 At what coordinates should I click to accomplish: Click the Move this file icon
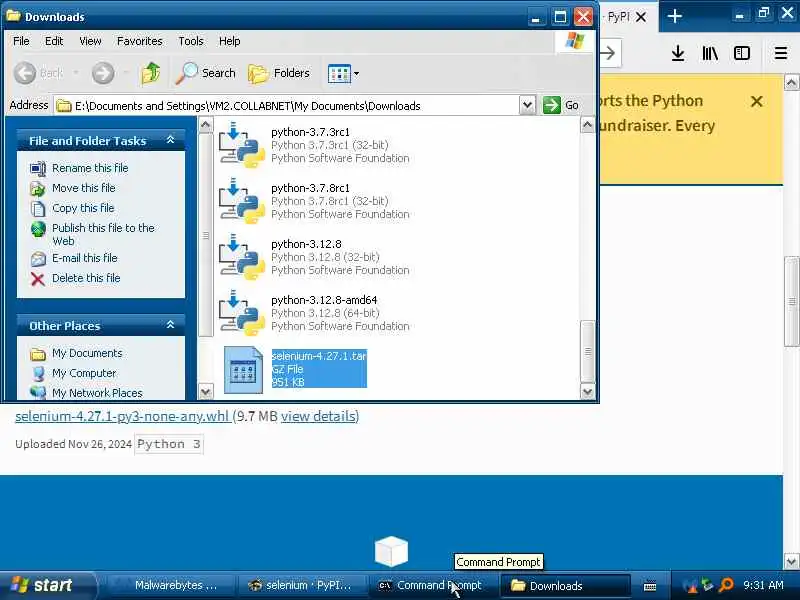38,188
